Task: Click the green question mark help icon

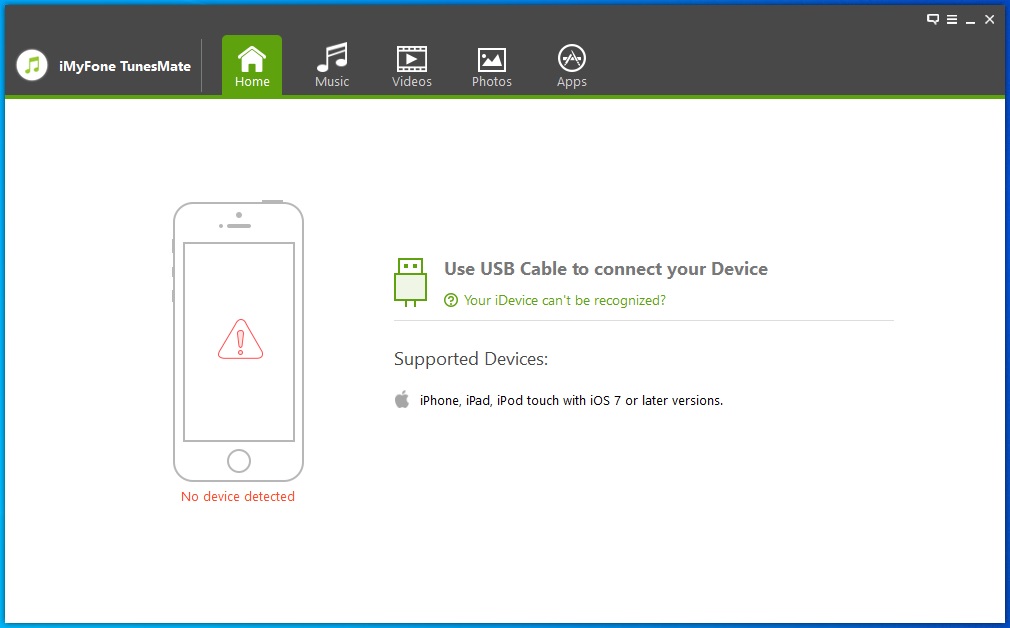Action: 451,300
